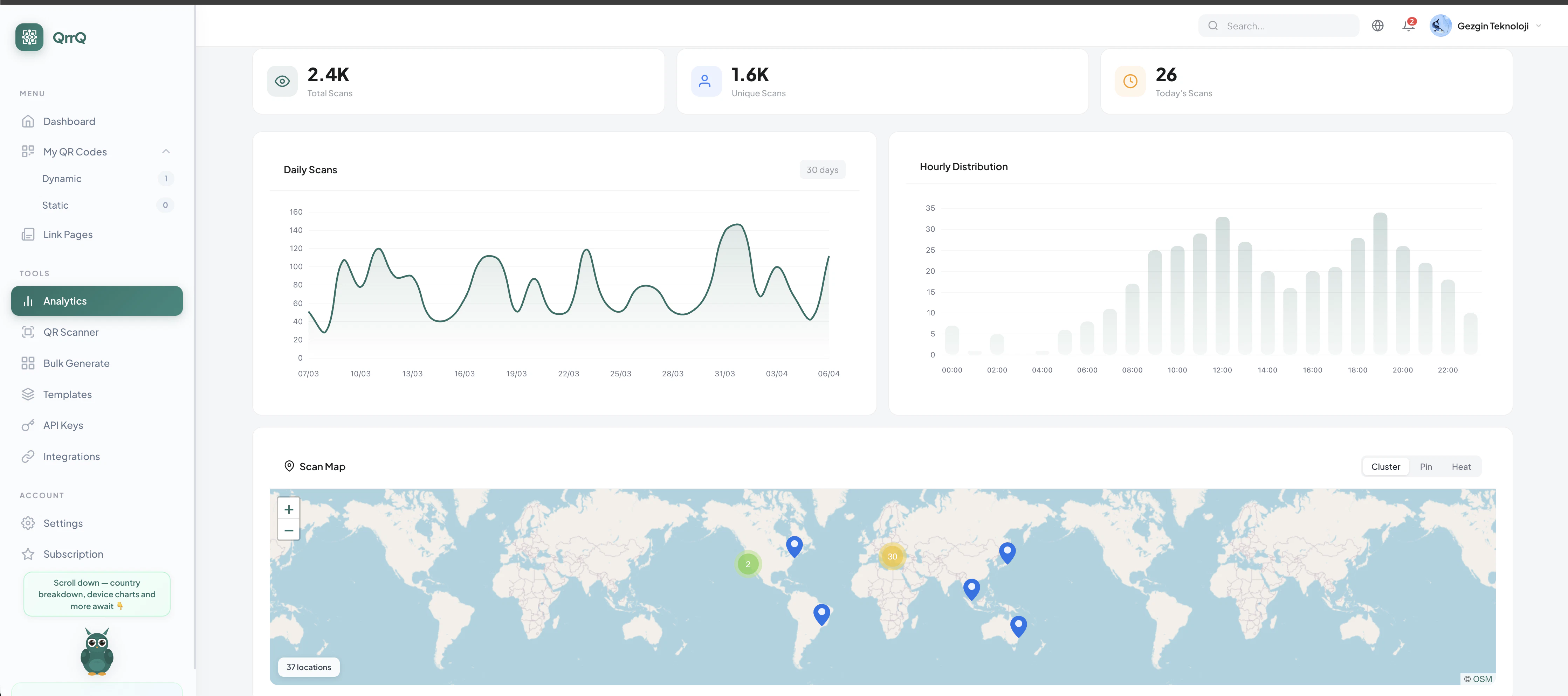The image size is (1568, 696).
Task: Switch scan map to Heat mode
Action: [1461, 467]
